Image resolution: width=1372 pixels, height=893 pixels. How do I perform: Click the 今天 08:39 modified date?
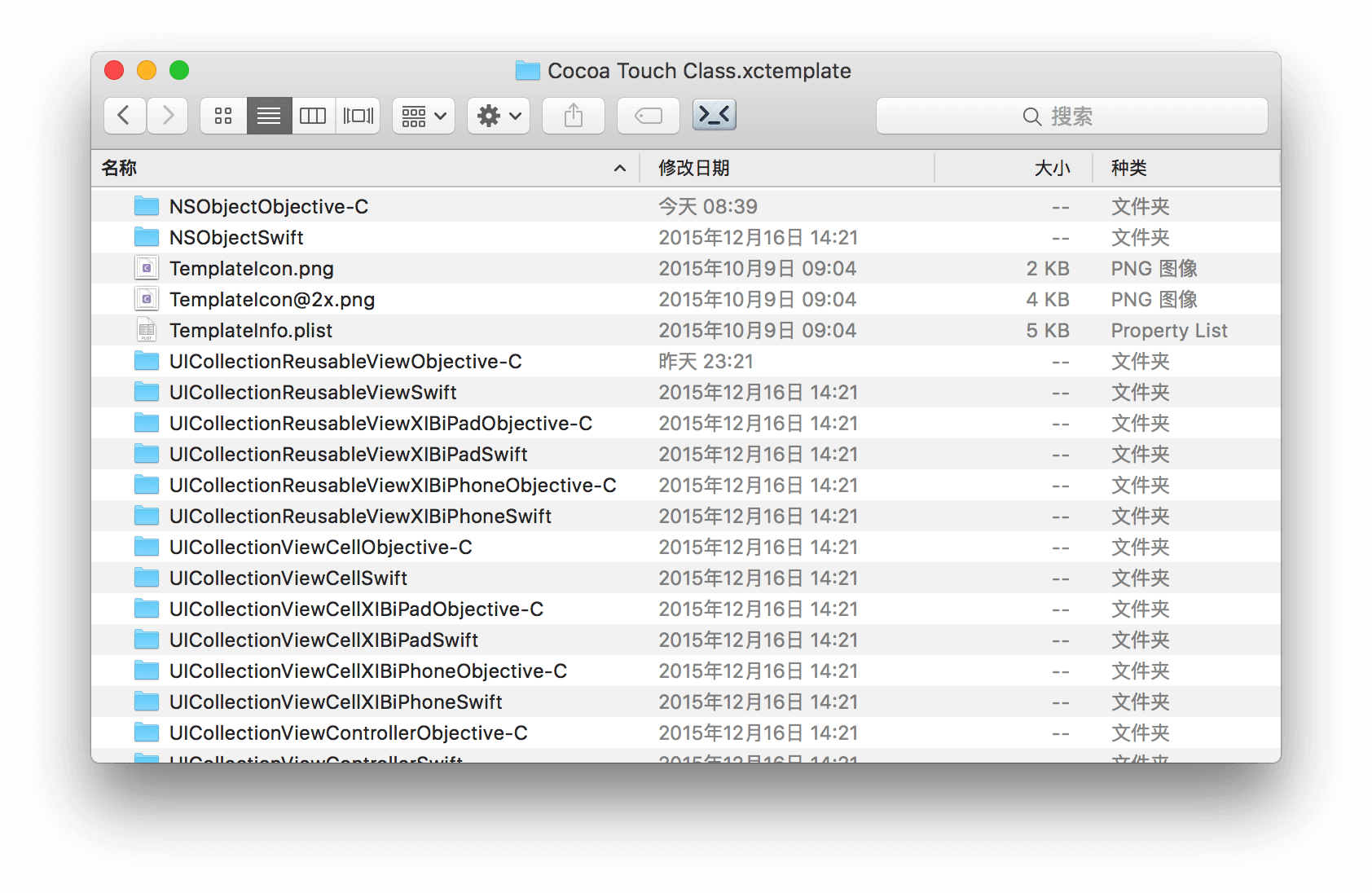coord(708,207)
